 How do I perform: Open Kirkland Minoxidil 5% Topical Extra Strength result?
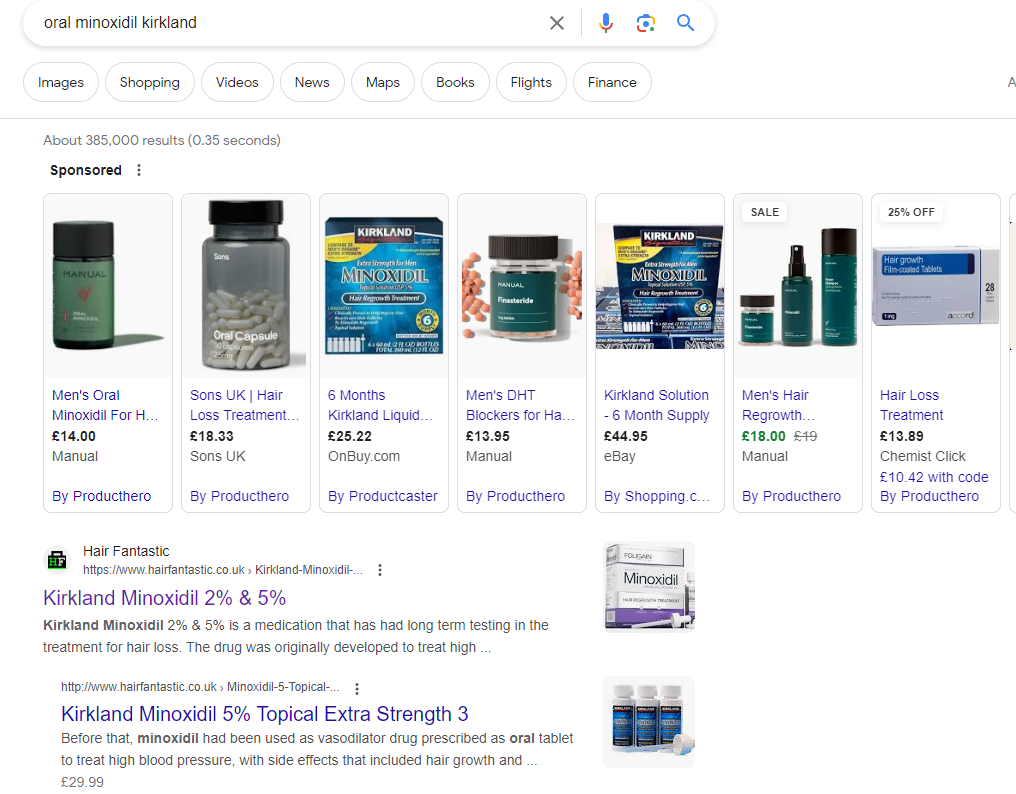point(264,714)
